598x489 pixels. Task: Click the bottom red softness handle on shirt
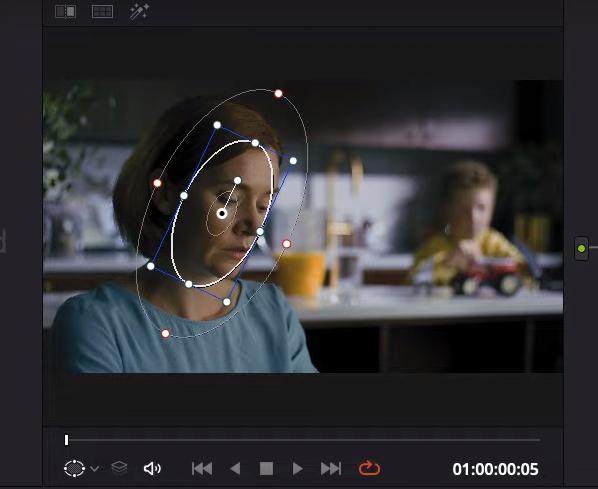165,334
